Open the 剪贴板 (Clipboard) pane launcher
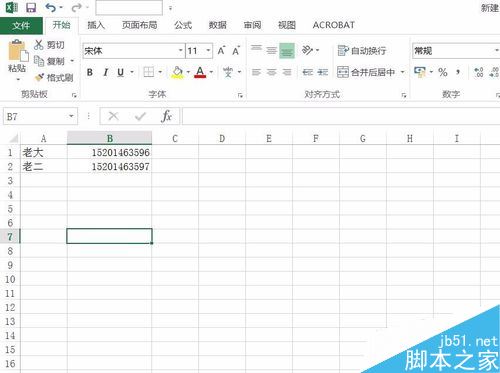Viewport: 500px width, 373px height. coord(74,95)
